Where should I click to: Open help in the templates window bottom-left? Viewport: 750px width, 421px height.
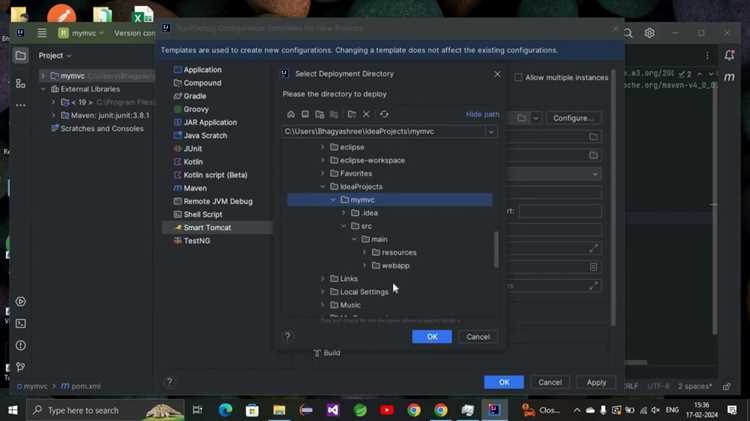(x=169, y=382)
